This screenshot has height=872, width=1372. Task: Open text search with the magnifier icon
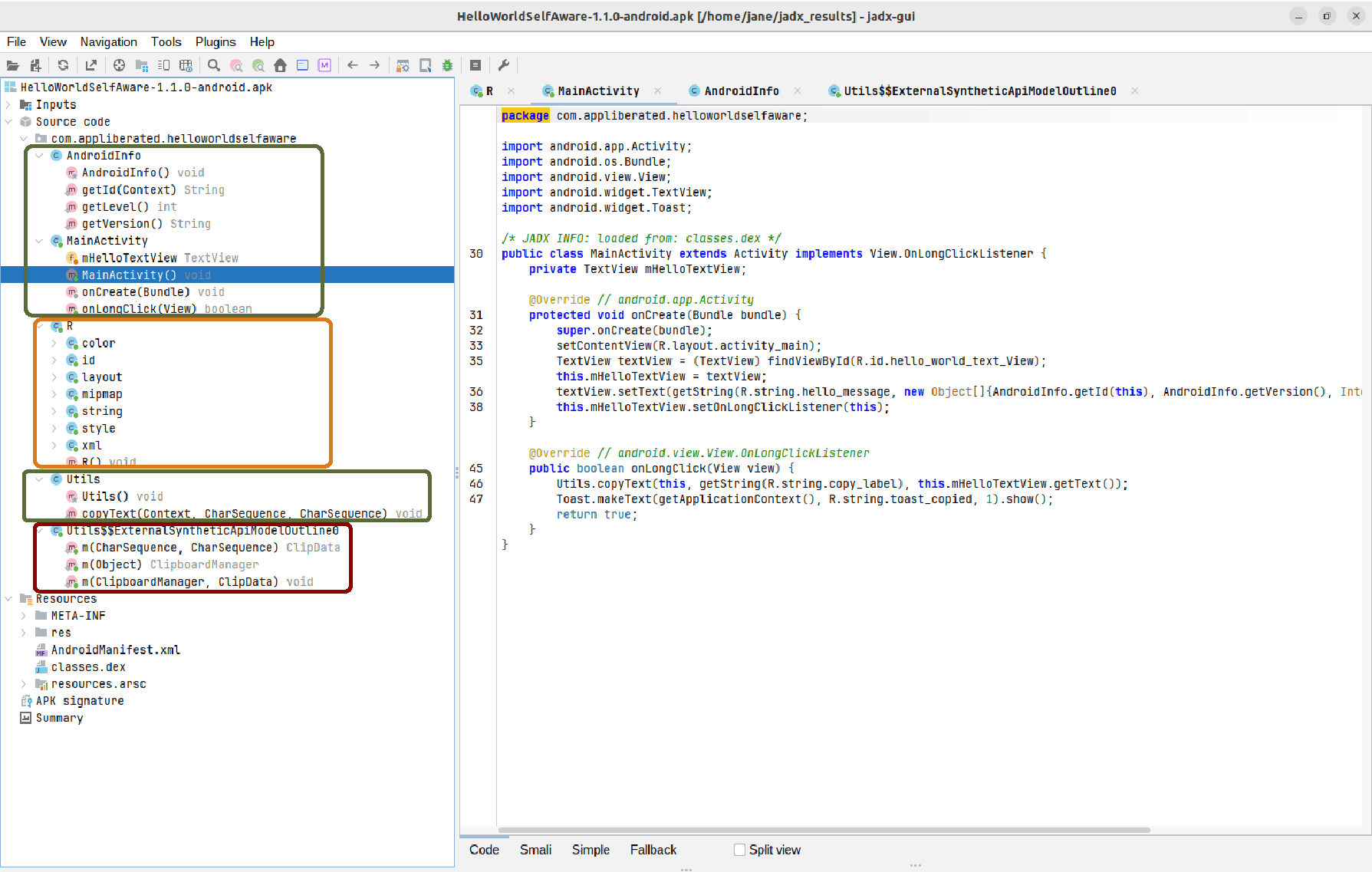coord(214,66)
